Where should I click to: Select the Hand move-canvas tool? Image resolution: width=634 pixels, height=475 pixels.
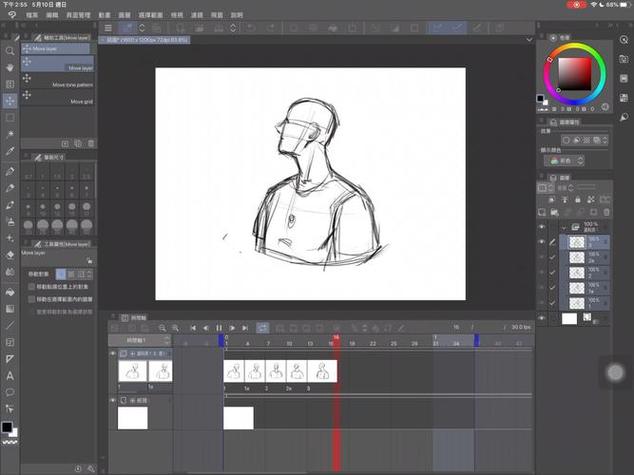(x=10, y=68)
